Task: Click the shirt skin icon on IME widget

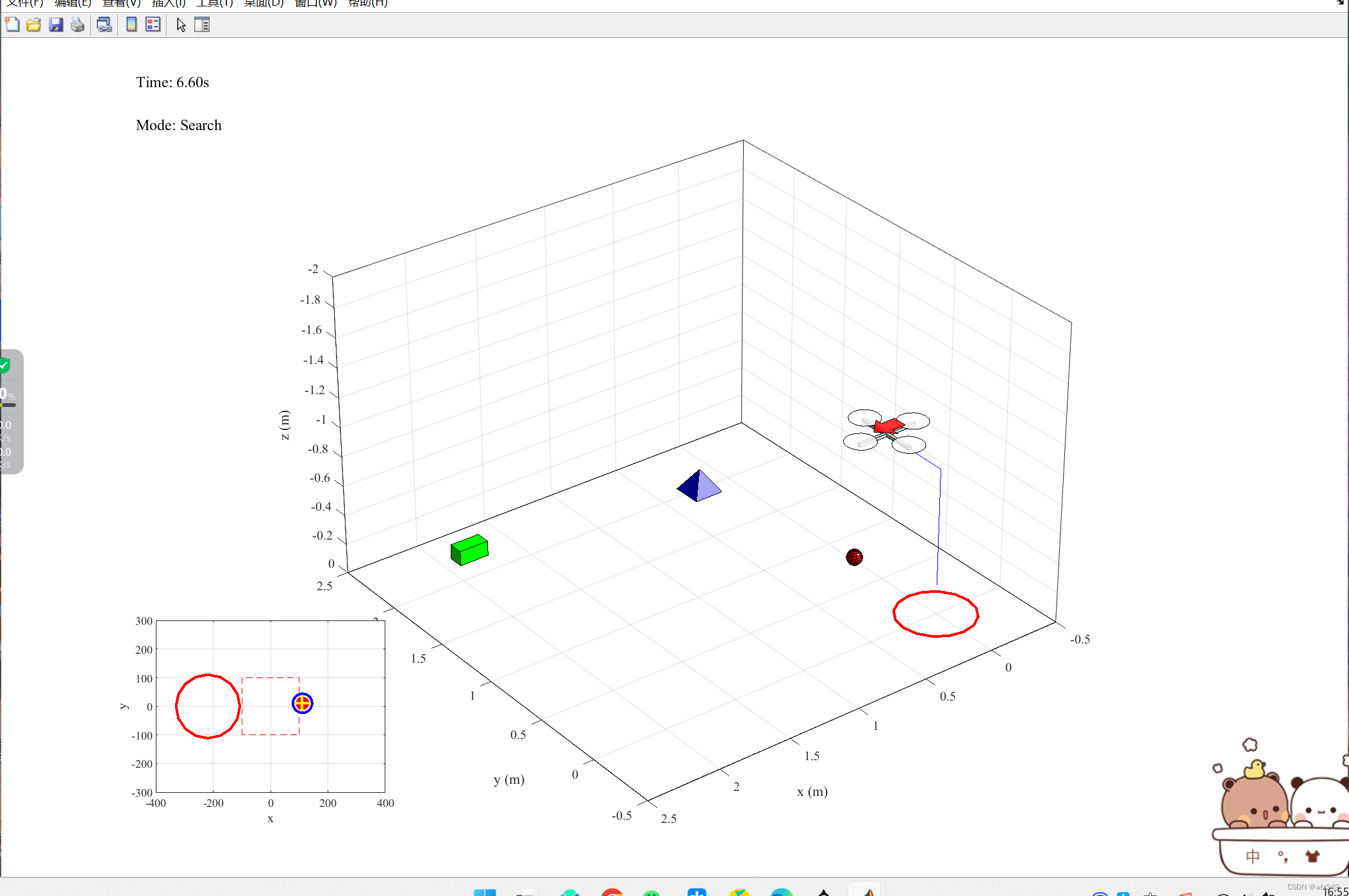Action: (1312, 856)
